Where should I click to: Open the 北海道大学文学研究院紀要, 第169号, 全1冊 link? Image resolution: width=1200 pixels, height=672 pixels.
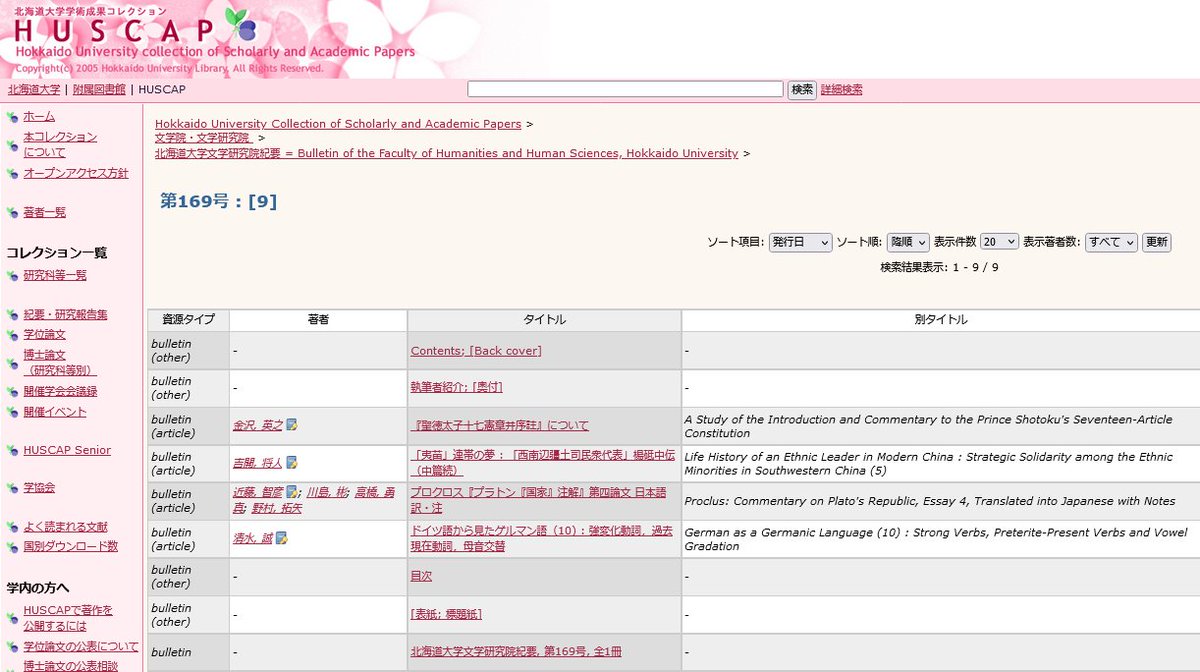tap(516, 651)
